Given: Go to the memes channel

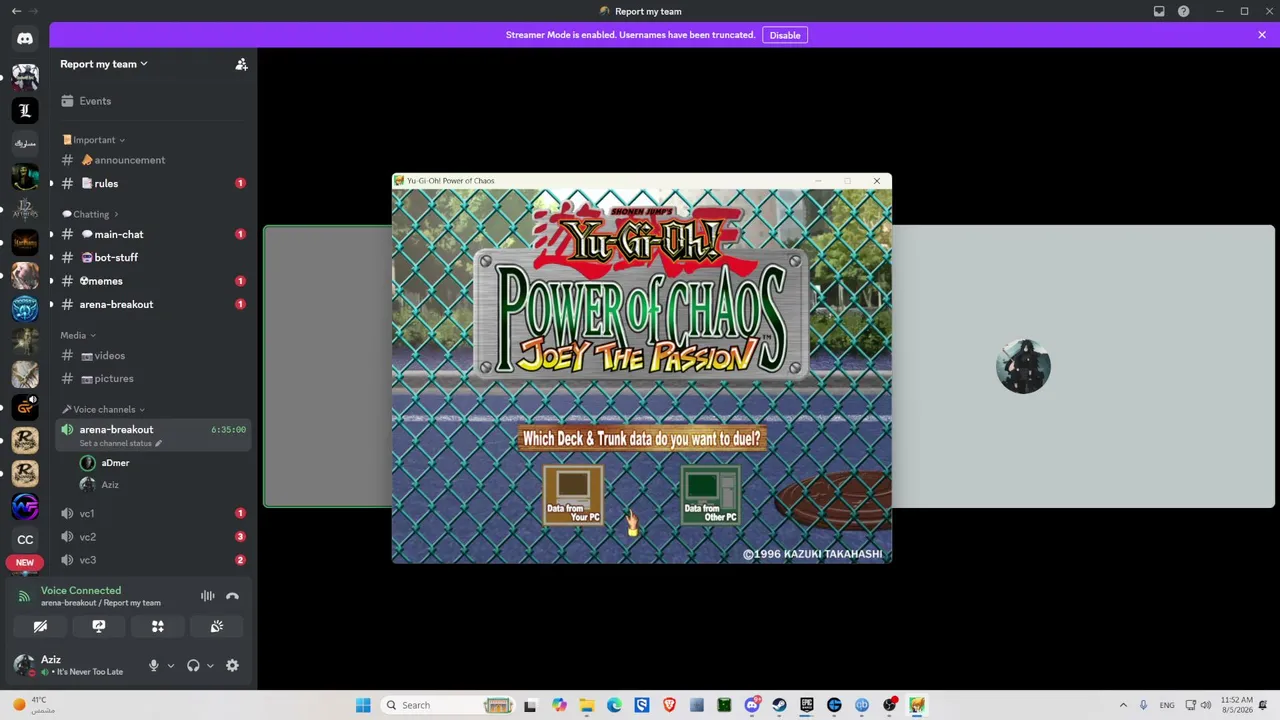Looking at the screenshot, I should (152, 281).
